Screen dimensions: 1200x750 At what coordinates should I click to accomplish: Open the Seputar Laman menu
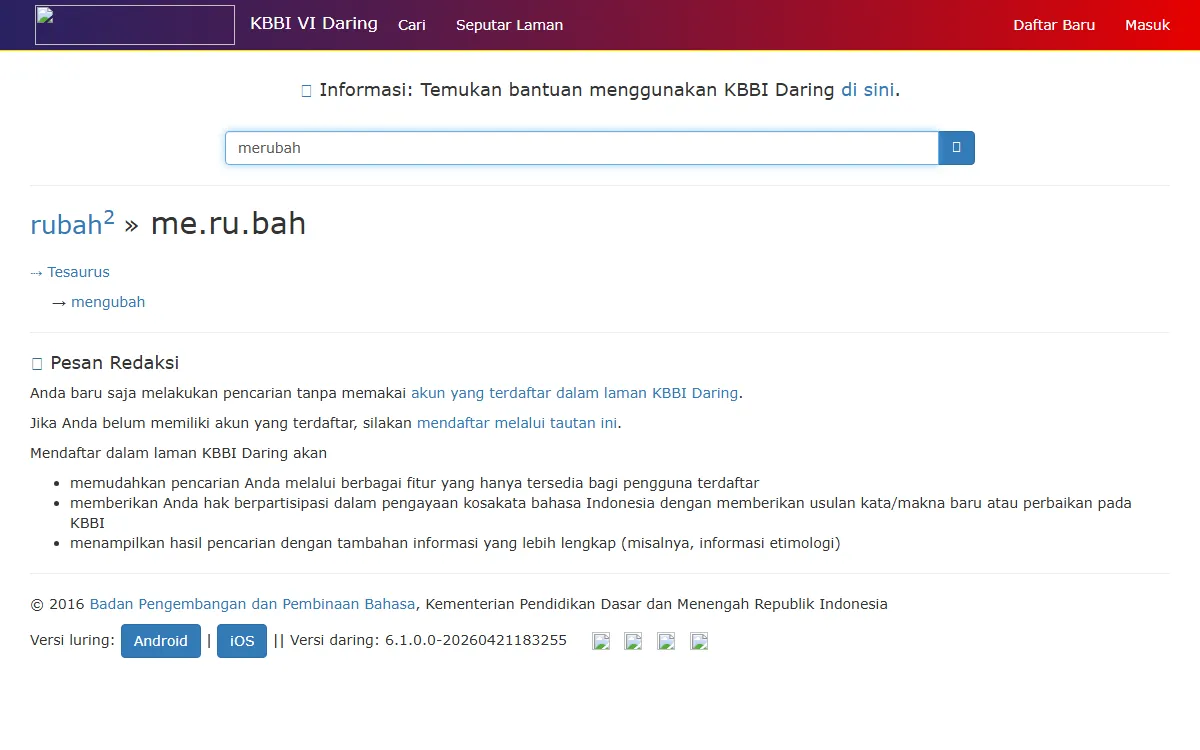(x=509, y=25)
